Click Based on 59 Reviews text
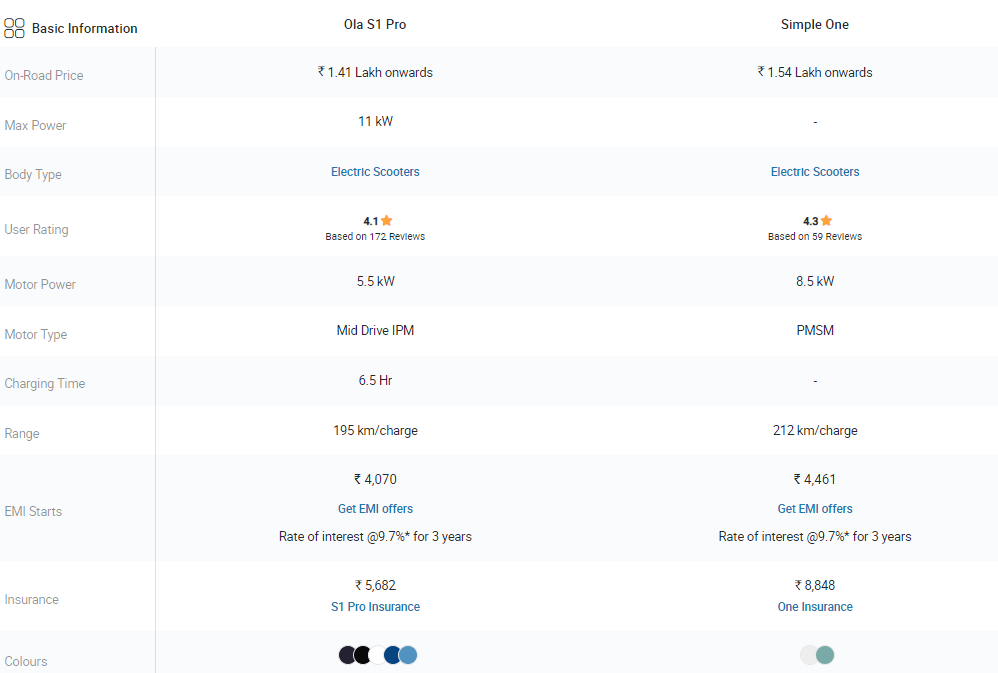Image resolution: width=998 pixels, height=673 pixels. [815, 236]
